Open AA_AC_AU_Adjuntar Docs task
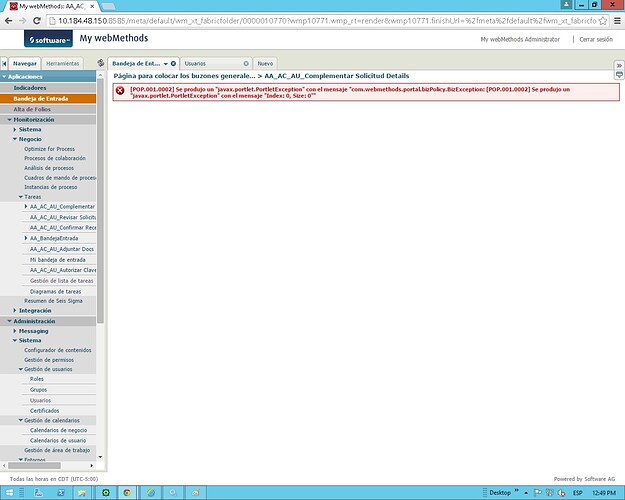625x500 pixels. [62, 249]
